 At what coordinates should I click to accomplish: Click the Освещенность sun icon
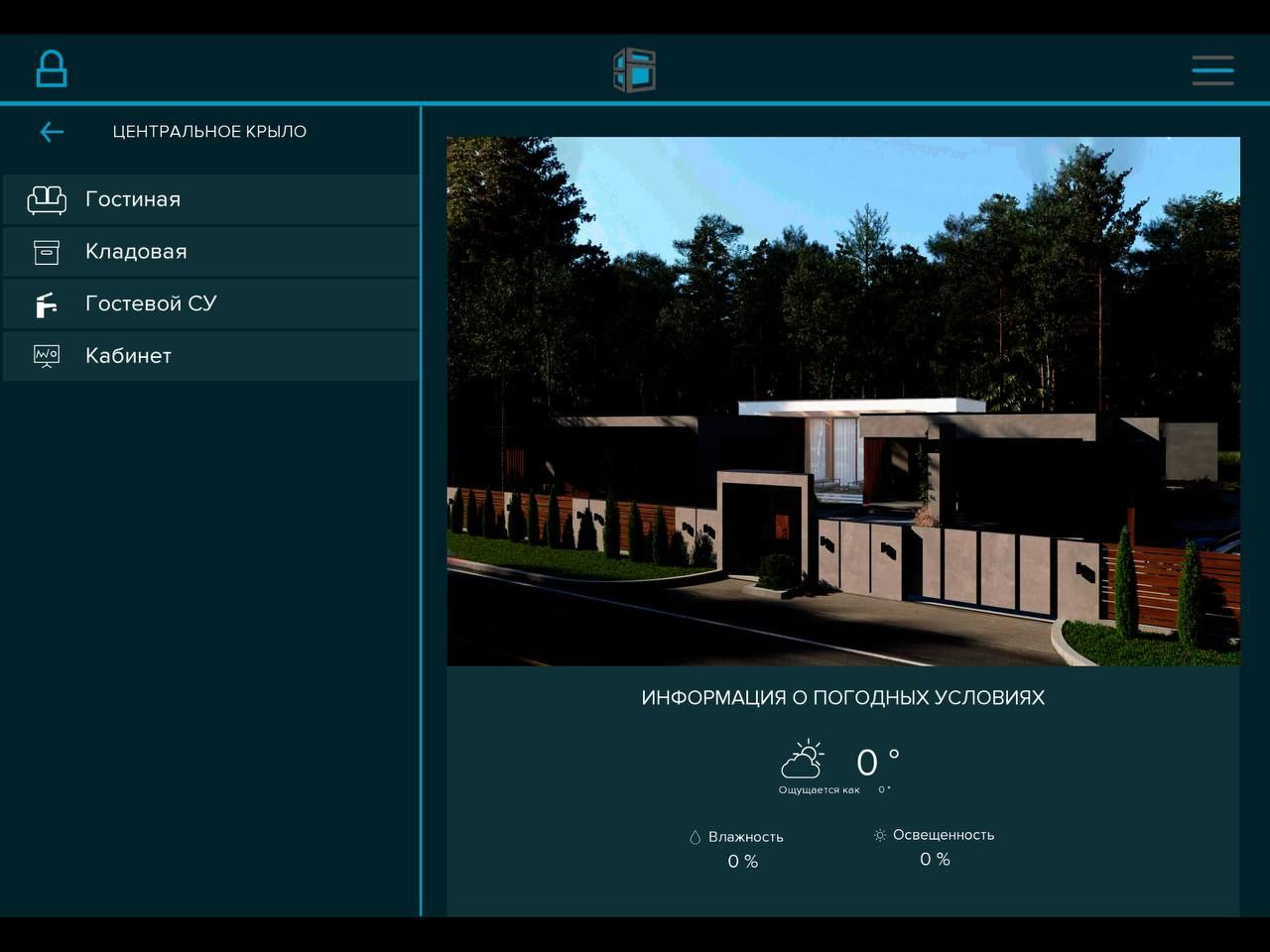[x=879, y=836]
